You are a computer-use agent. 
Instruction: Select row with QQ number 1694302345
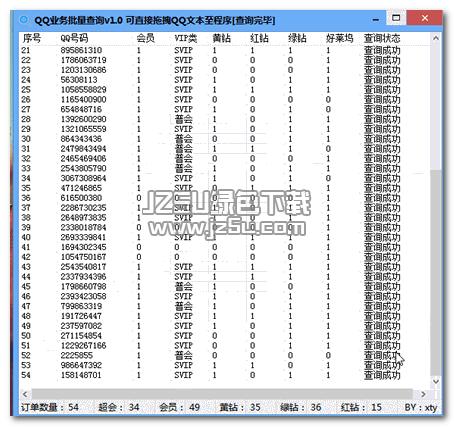pos(211,247)
